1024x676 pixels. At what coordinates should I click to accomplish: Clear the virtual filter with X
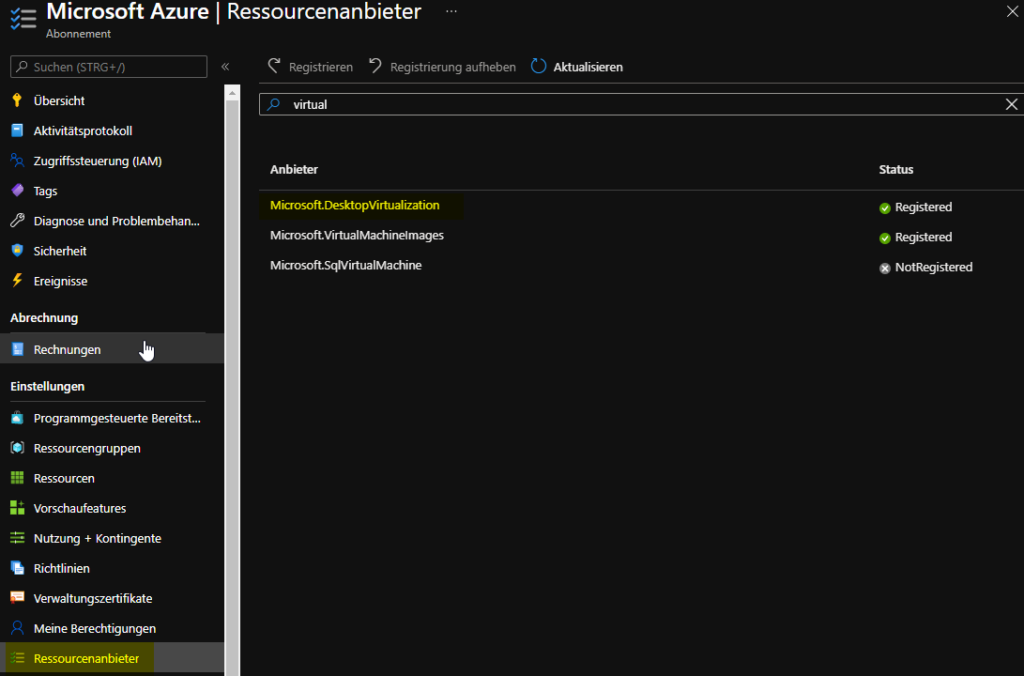coord(1011,105)
